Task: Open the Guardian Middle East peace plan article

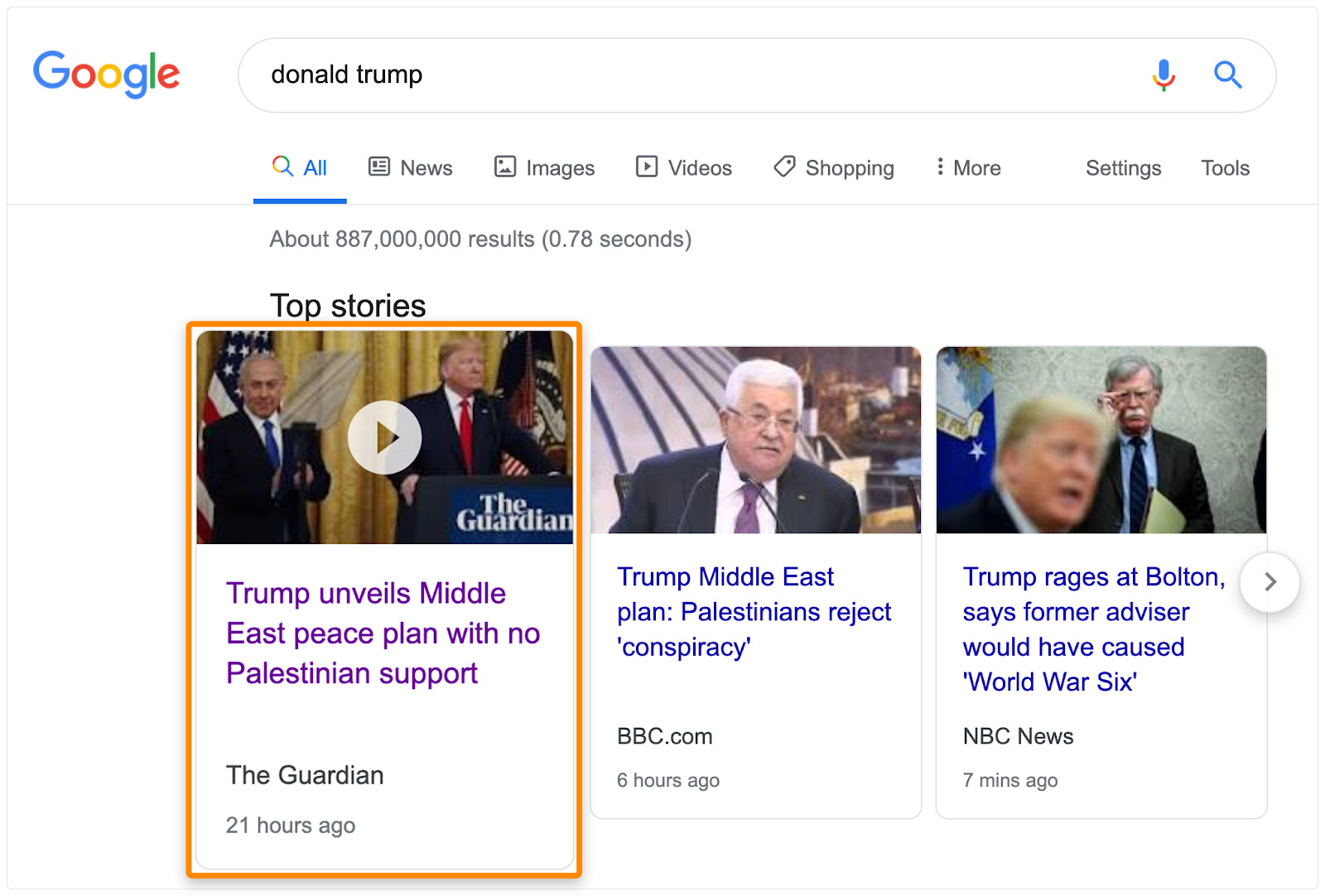Action: (383, 633)
